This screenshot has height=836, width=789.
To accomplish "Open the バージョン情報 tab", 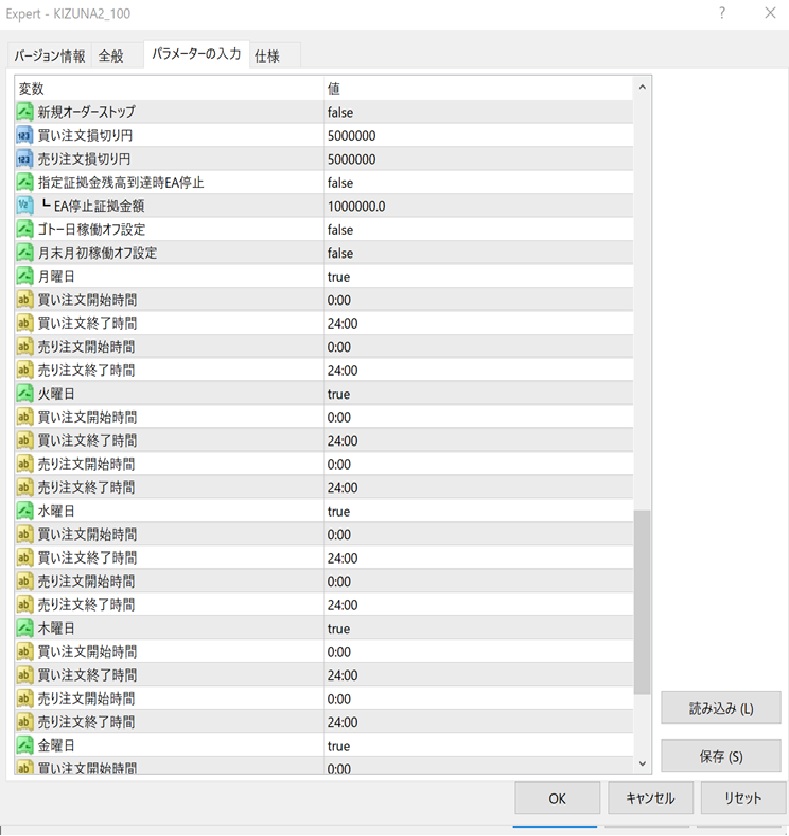I will point(50,56).
